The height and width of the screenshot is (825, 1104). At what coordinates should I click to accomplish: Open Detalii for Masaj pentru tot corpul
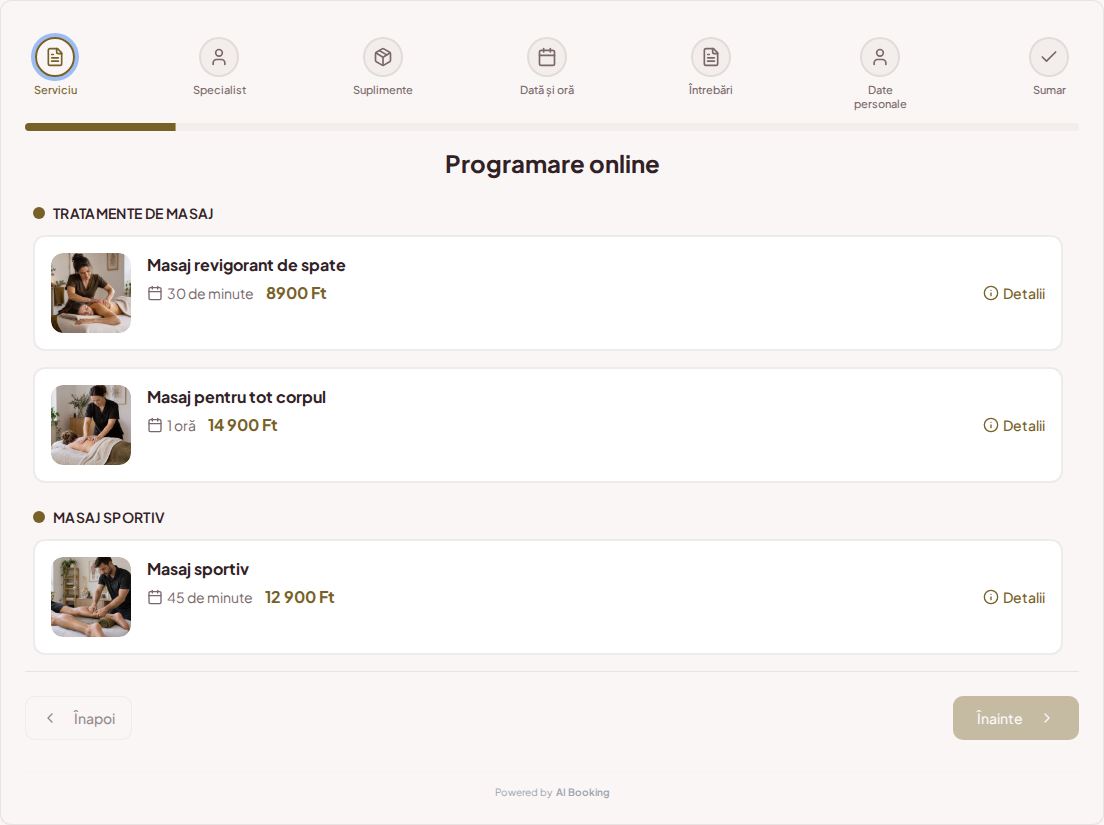coord(1014,425)
